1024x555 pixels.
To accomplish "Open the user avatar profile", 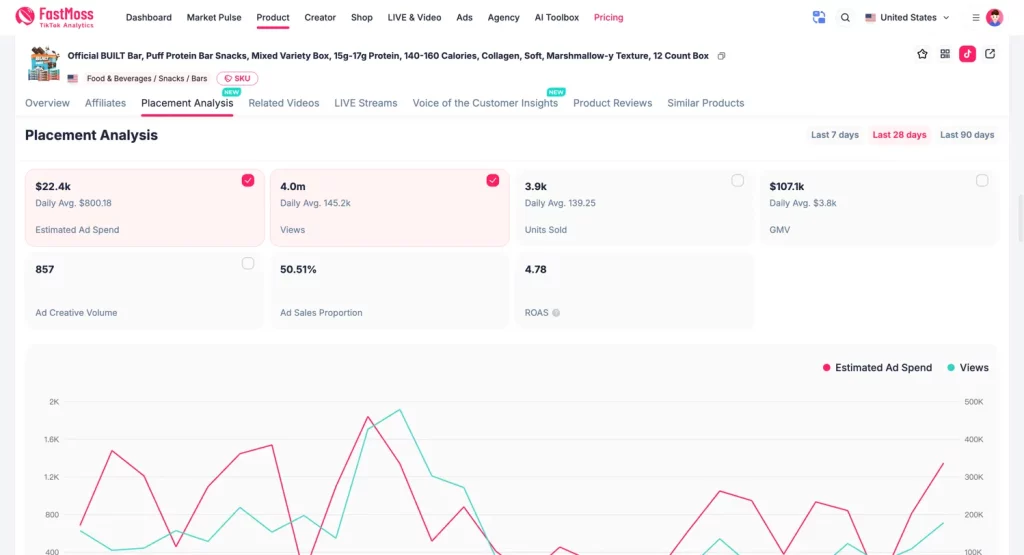I will pyautogui.click(x=995, y=18).
